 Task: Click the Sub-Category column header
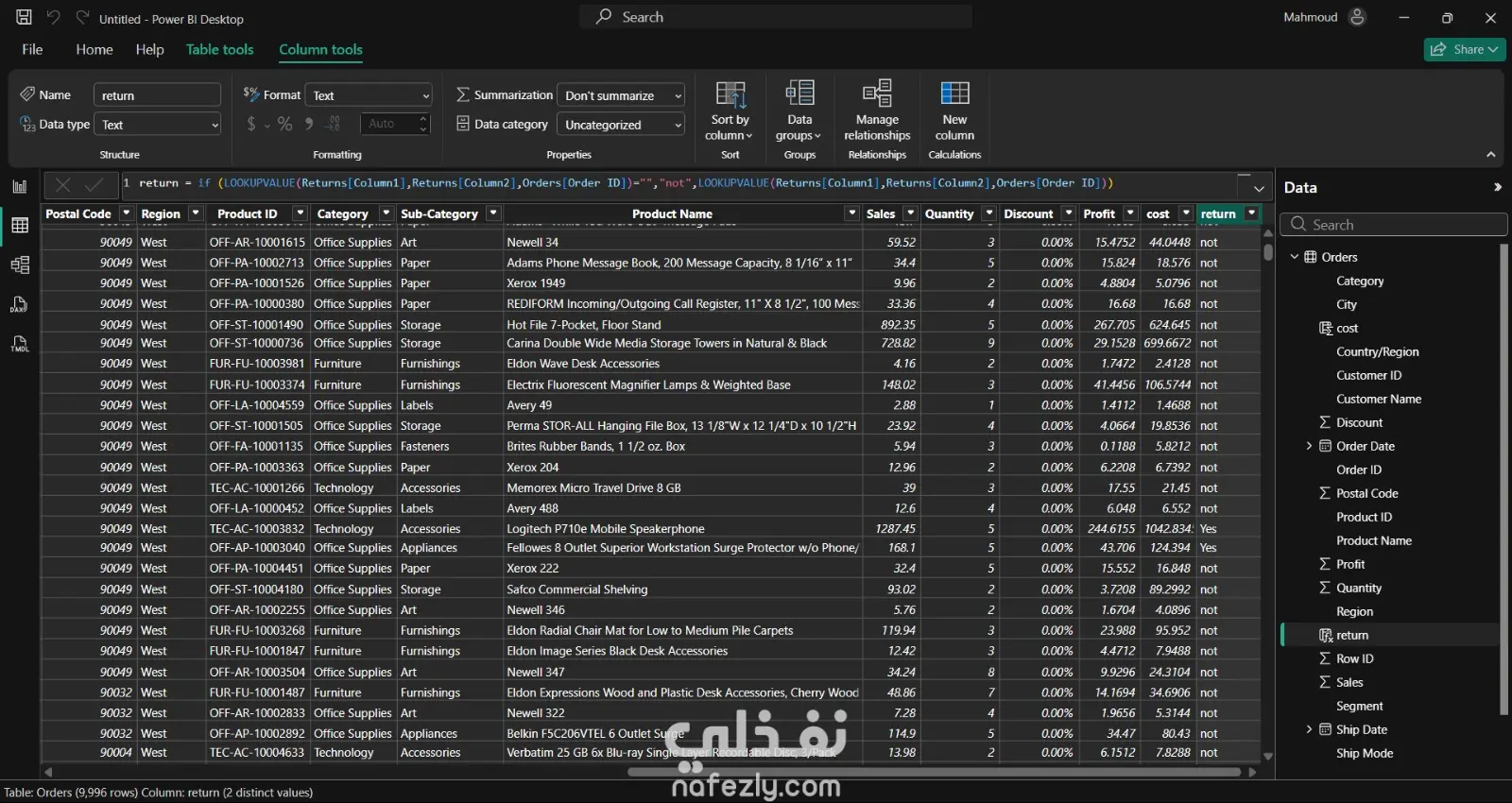[x=439, y=214]
